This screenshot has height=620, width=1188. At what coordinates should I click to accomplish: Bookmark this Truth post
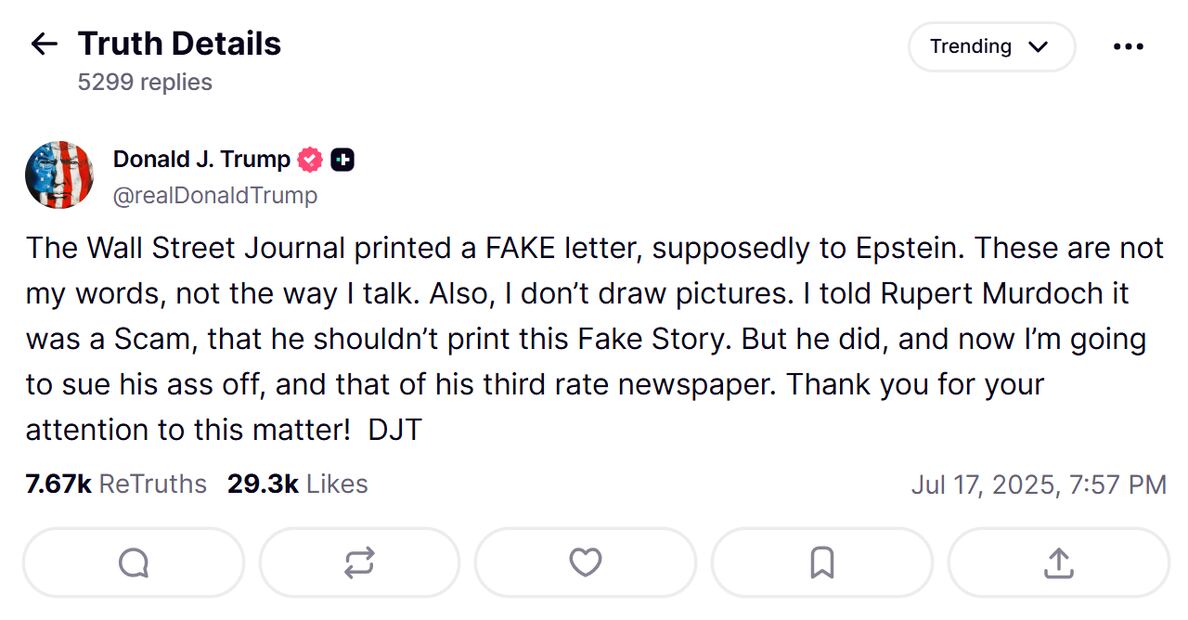[x=822, y=563]
